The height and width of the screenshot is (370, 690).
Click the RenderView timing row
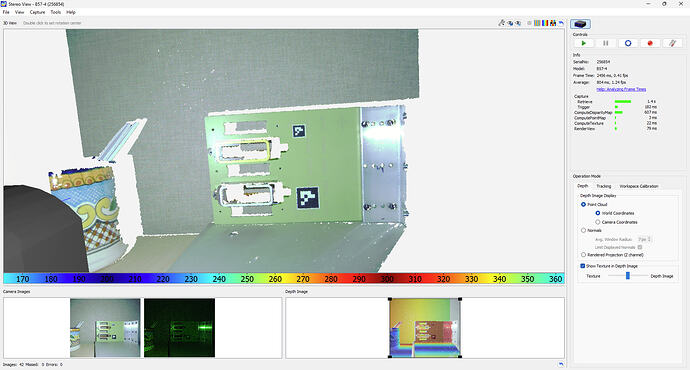pyautogui.click(x=616, y=128)
